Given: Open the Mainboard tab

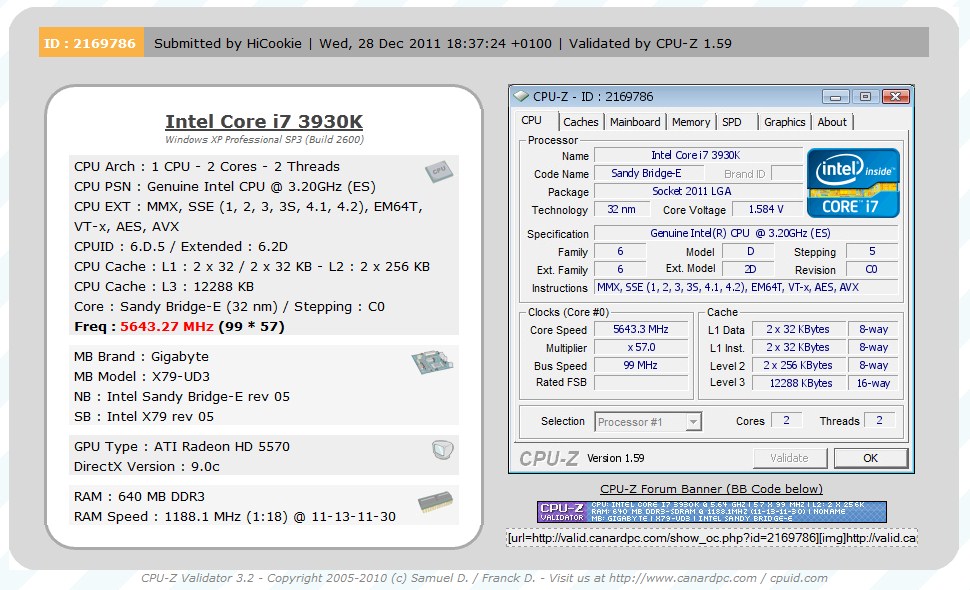Looking at the screenshot, I should [x=635, y=122].
